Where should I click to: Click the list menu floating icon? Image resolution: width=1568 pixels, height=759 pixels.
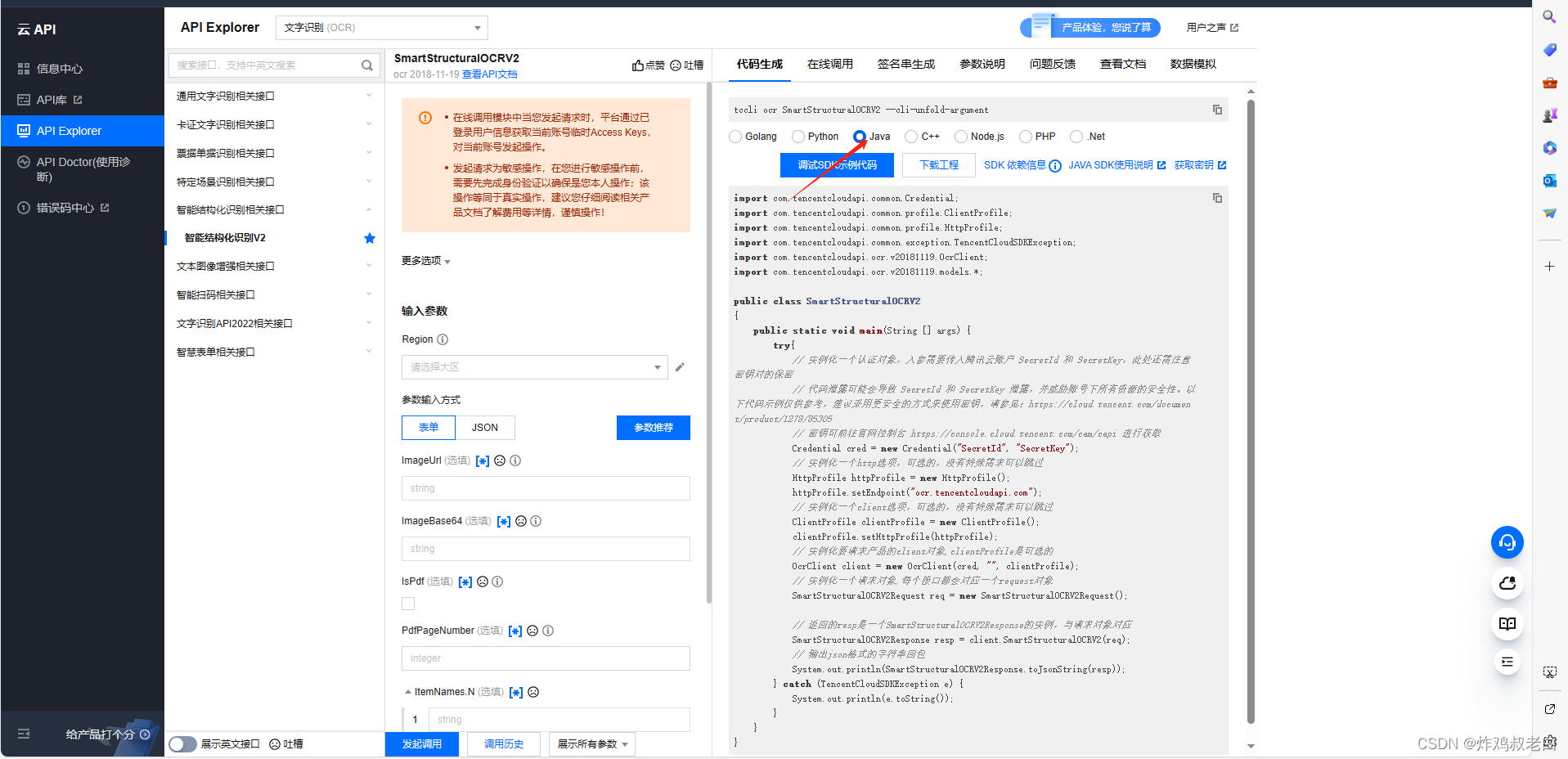click(1507, 662)
